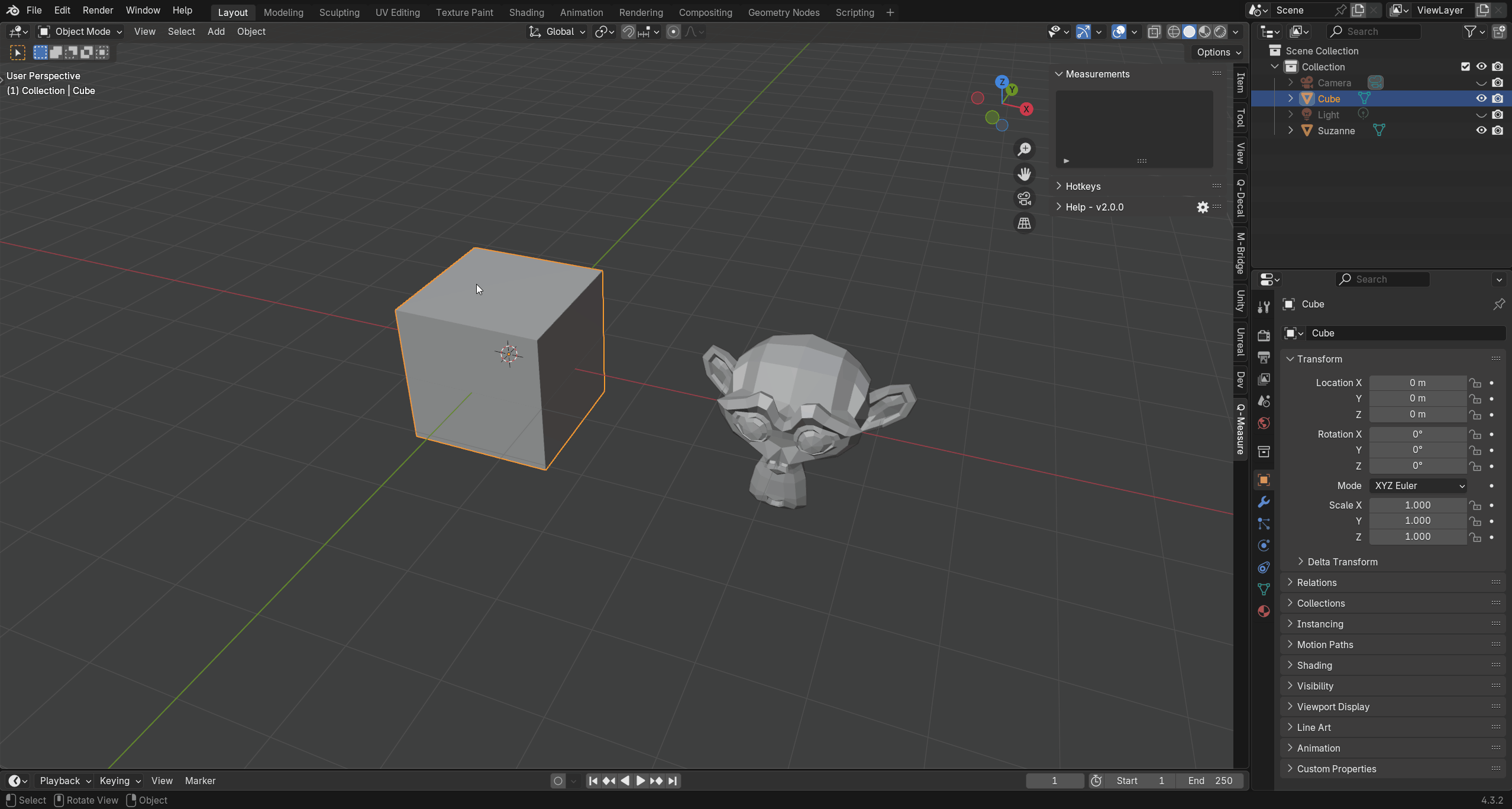Click the Playback popover button
This screenshot has width=1512, height=809.
coord(64,781)
